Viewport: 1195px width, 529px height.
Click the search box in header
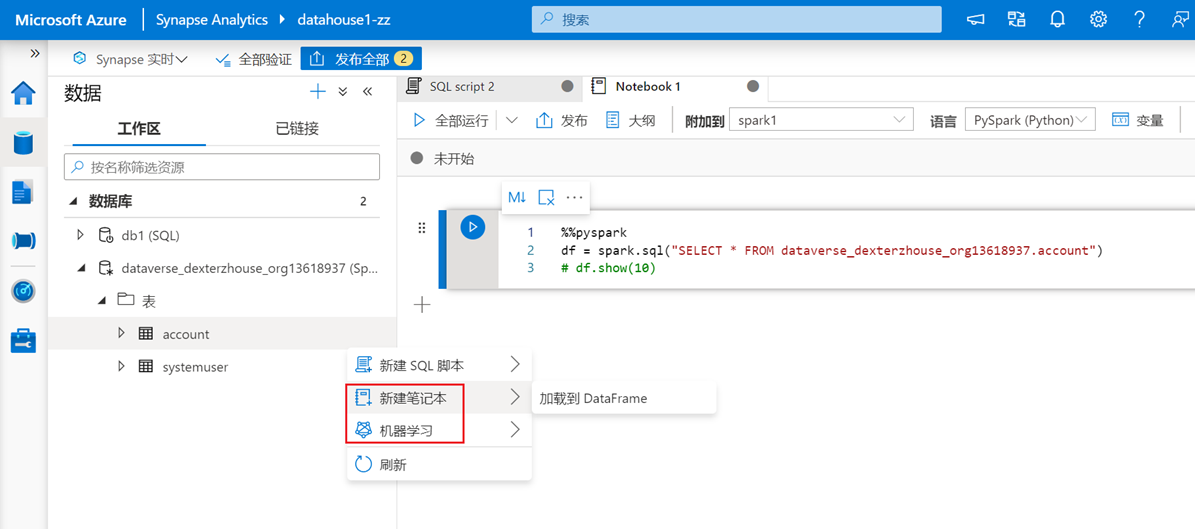coord(736,20)
